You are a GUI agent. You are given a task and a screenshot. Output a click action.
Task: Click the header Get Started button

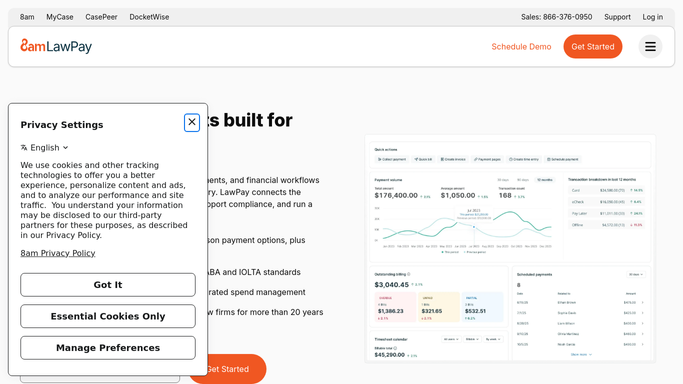click(x=592, y=47)
